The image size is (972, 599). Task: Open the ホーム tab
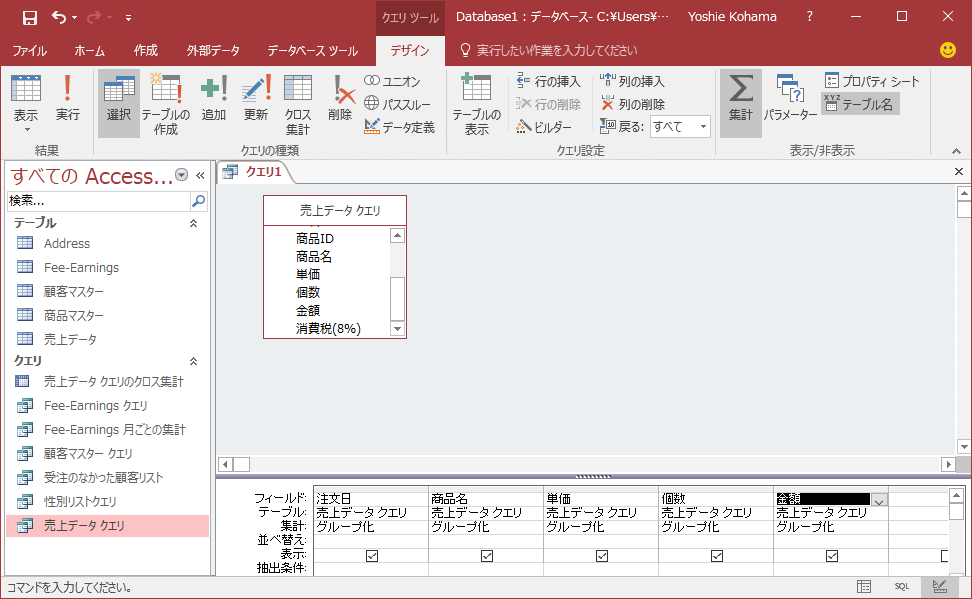pos(90,51)
